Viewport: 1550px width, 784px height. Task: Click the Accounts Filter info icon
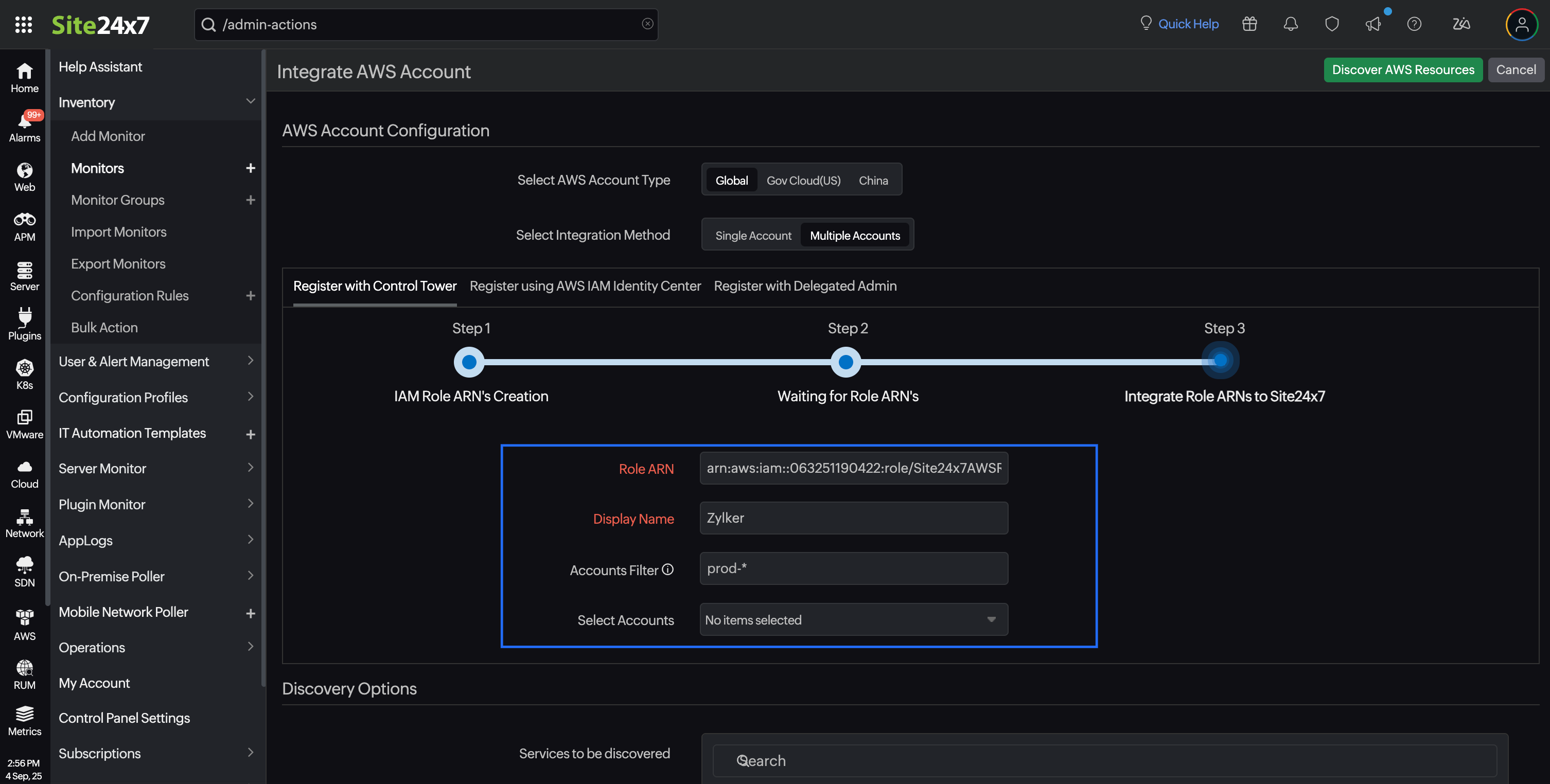tap(667, 569)
